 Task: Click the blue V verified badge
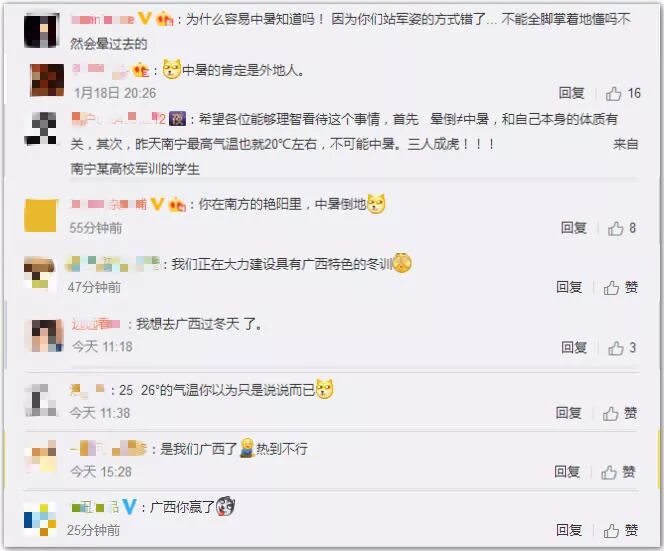[130, 507]
